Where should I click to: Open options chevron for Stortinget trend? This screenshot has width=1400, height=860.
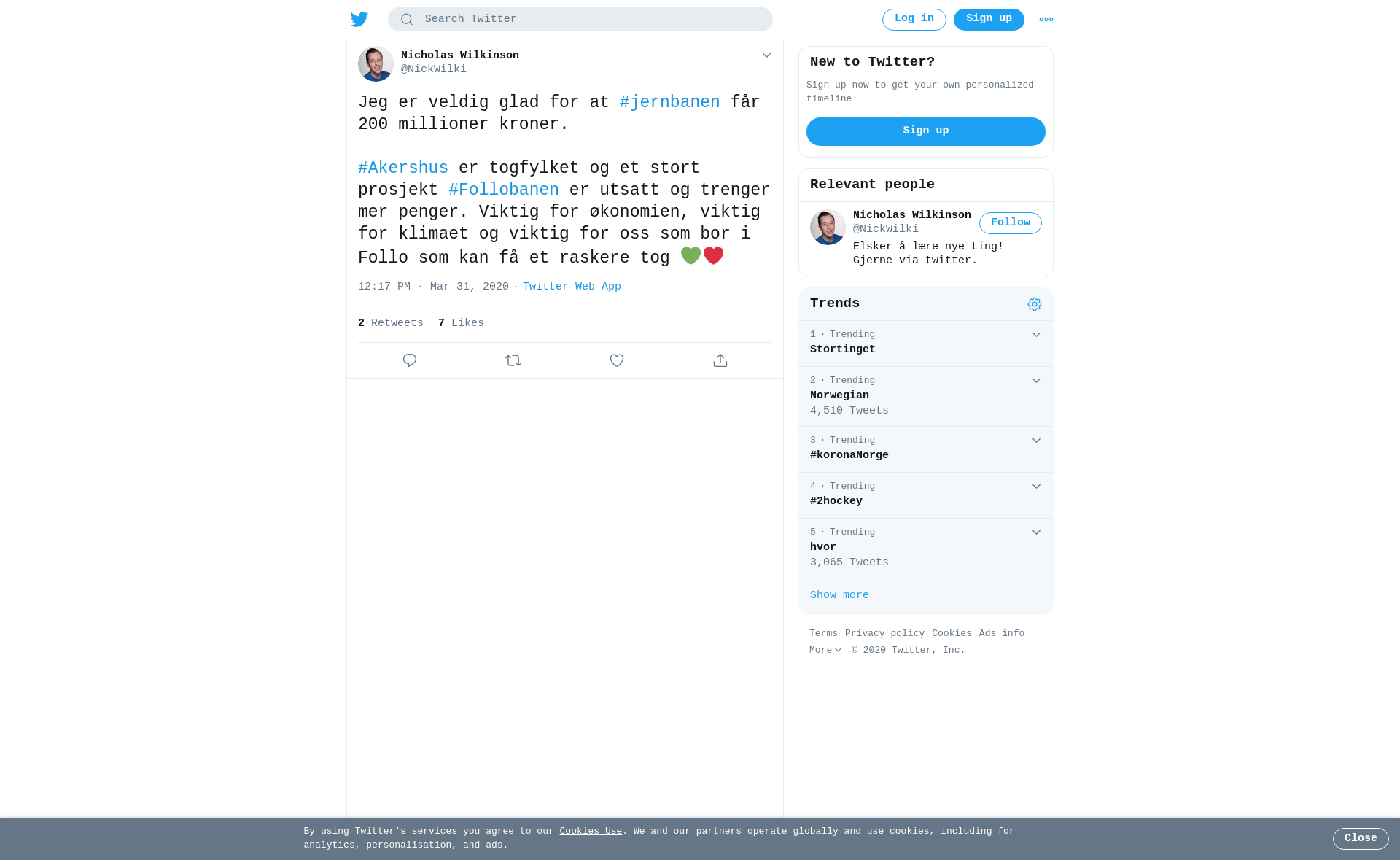[1036, 335]
